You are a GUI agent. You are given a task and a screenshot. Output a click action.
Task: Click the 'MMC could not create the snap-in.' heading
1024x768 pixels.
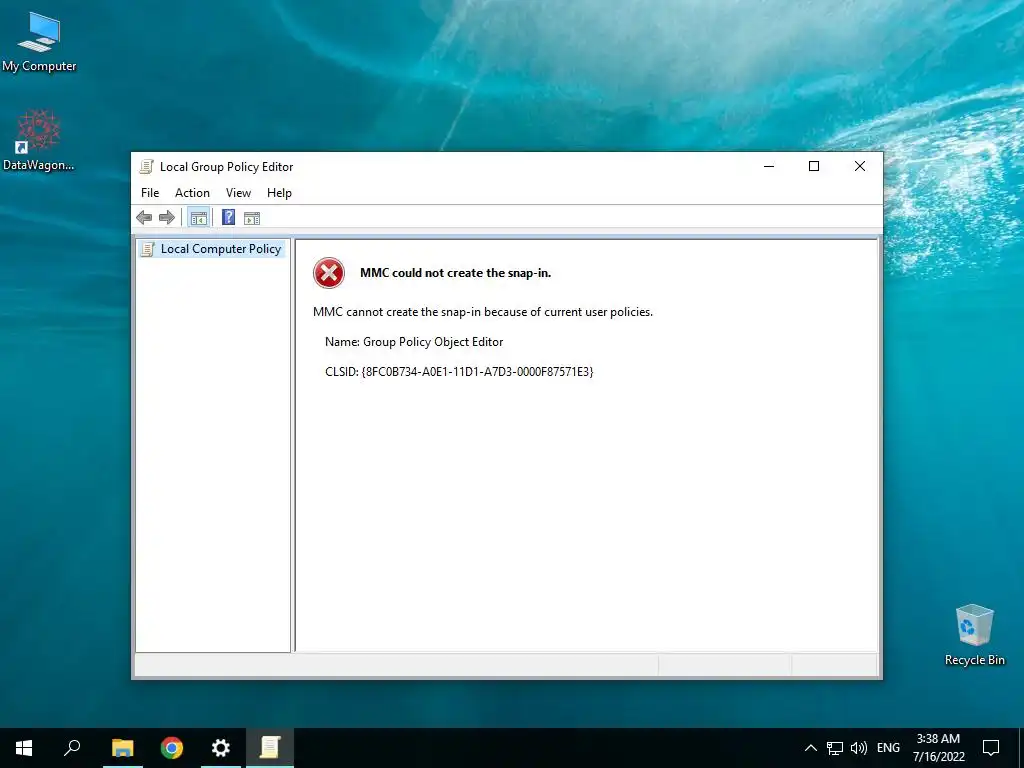[455, 273]
